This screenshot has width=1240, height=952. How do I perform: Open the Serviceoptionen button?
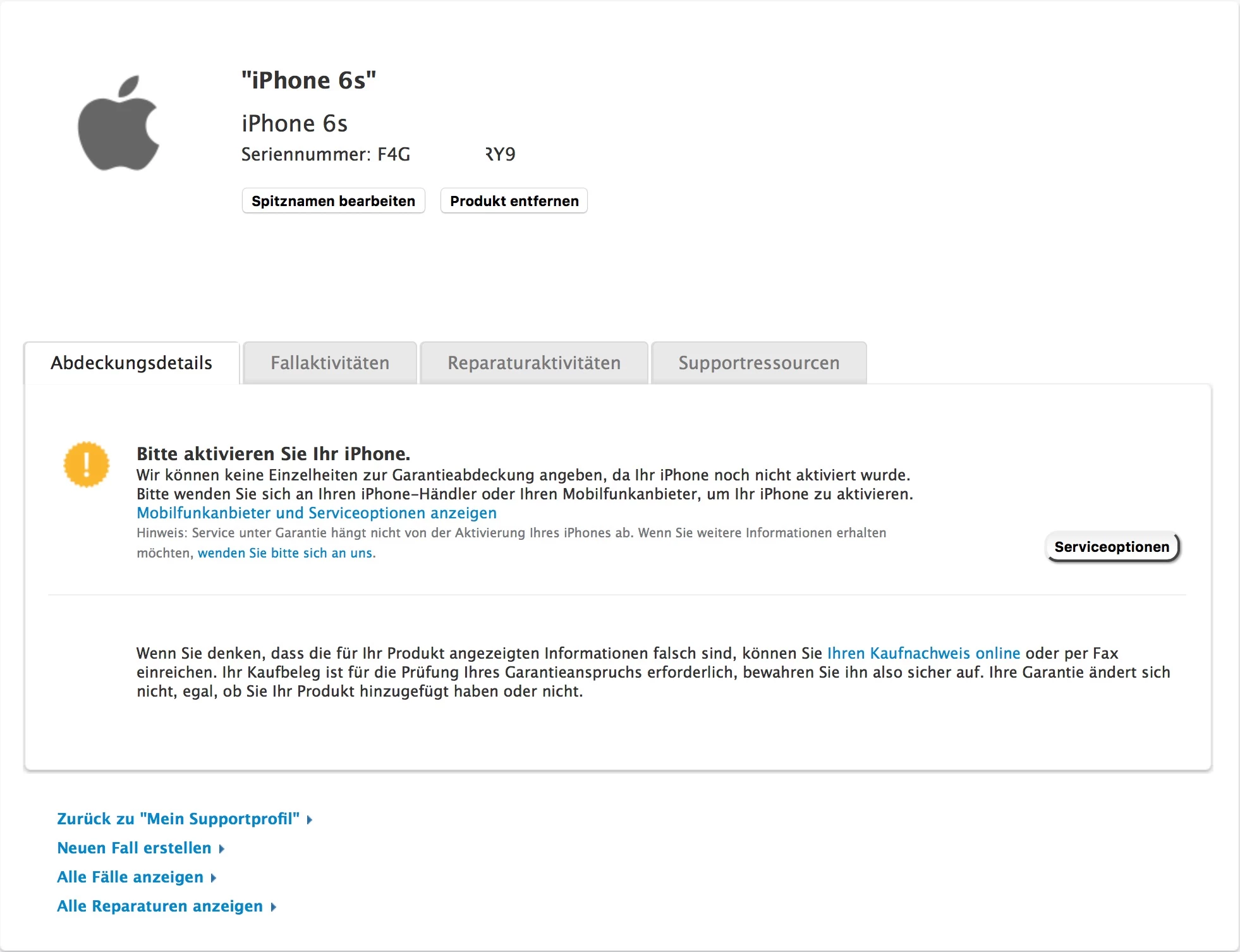pos(1112,547)
